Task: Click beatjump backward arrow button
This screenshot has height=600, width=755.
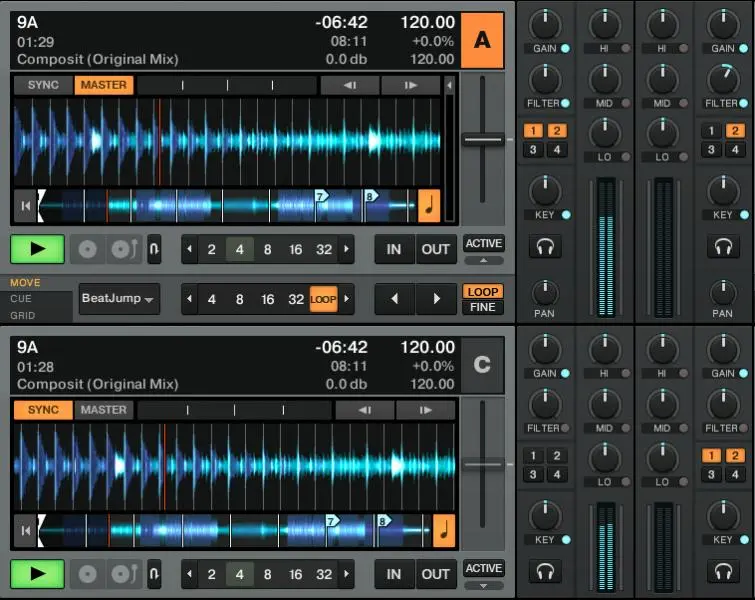Action: click(x=396, y=299)
